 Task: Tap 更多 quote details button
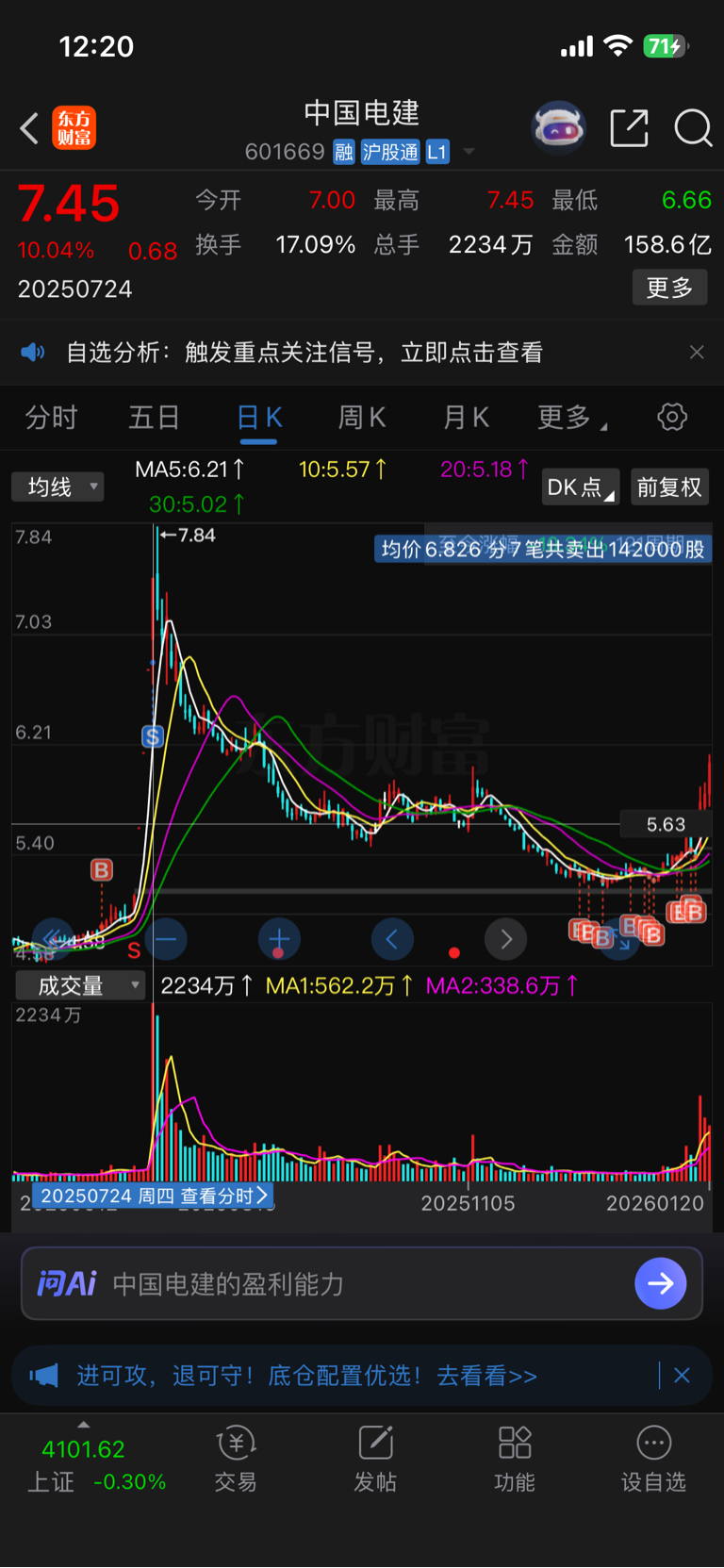[x=670, y=288]
